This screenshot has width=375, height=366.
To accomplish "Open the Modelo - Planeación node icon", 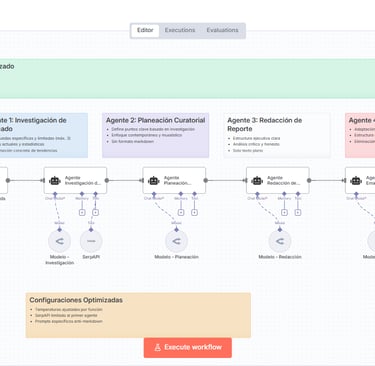I will pyautogui.click(x=176, y=241).
